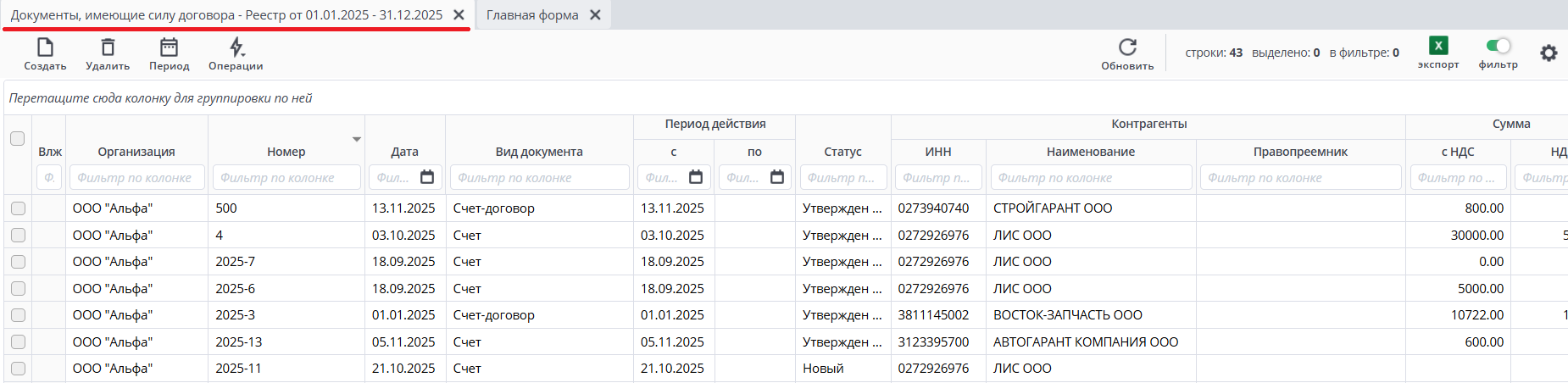Click the Организация column header
Viewport: 1568px width, 383px height.
point(136,152)
